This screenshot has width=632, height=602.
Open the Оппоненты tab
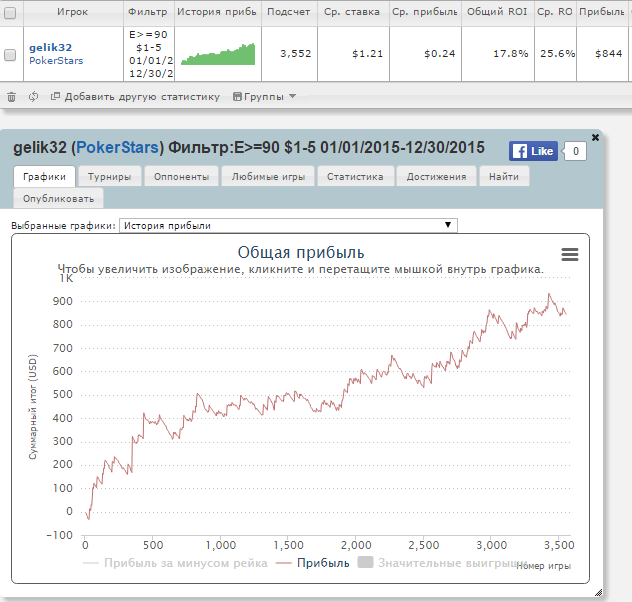click(181, 176)
